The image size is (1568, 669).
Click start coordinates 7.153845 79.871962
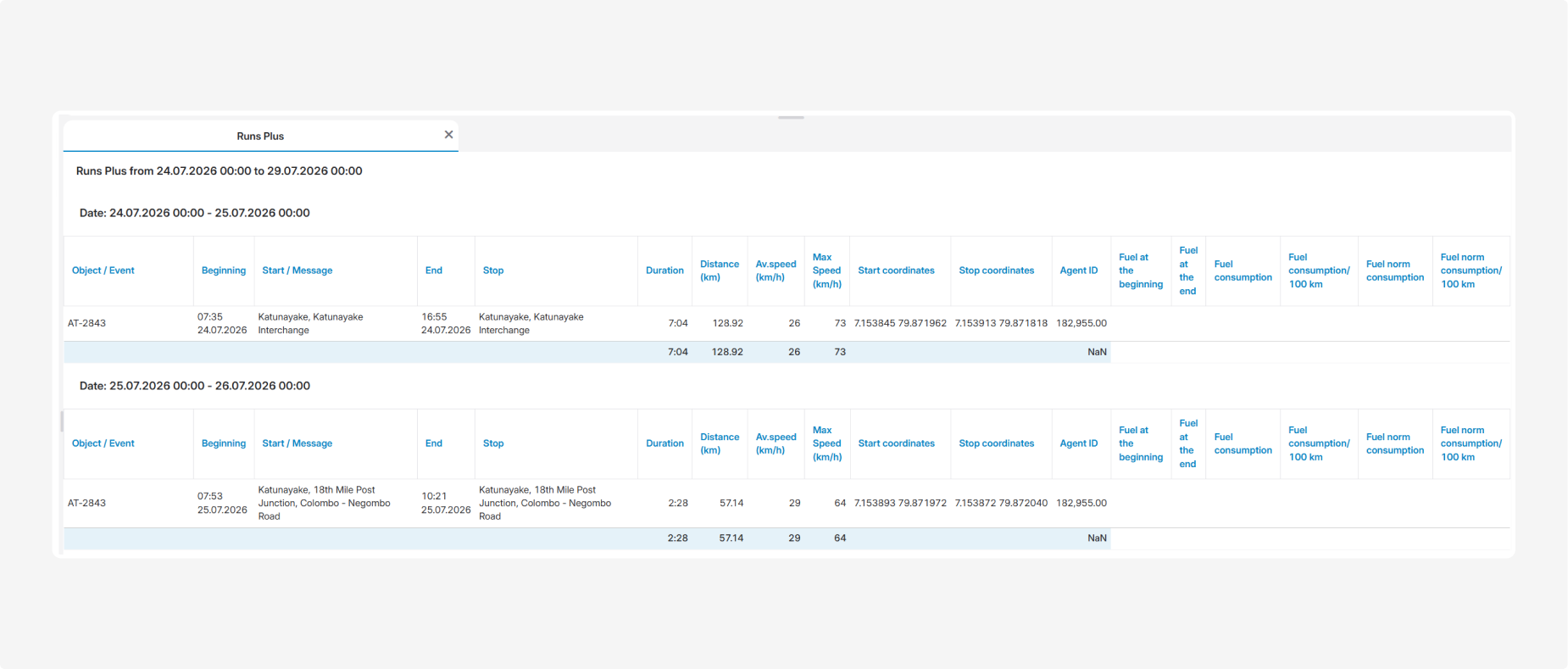point(900,323)
